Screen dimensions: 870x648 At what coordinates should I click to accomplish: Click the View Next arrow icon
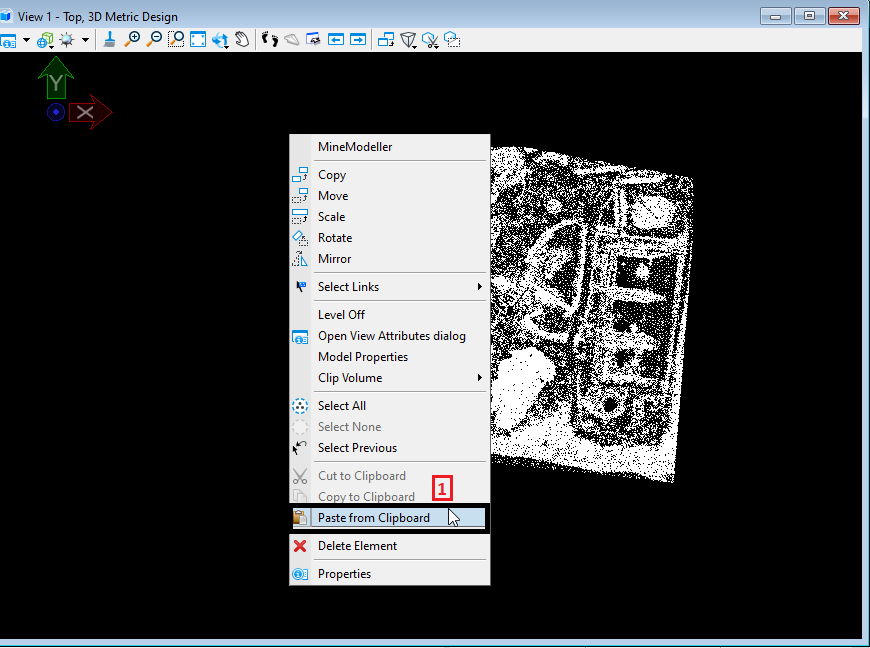357,40
